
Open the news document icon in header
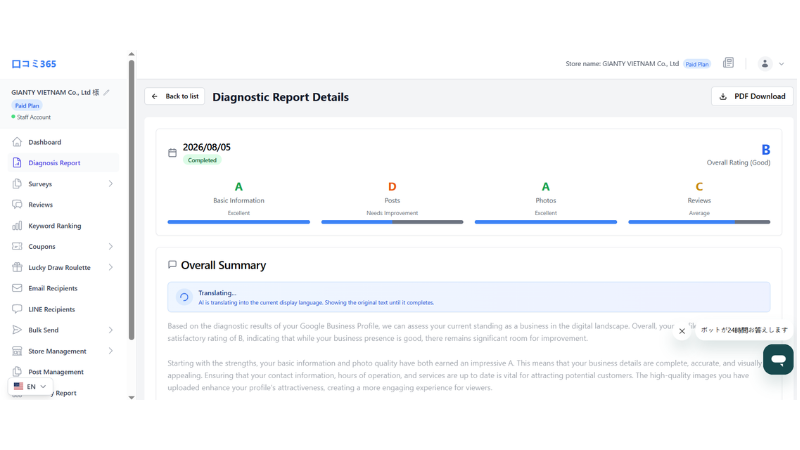tap(728, 63)
